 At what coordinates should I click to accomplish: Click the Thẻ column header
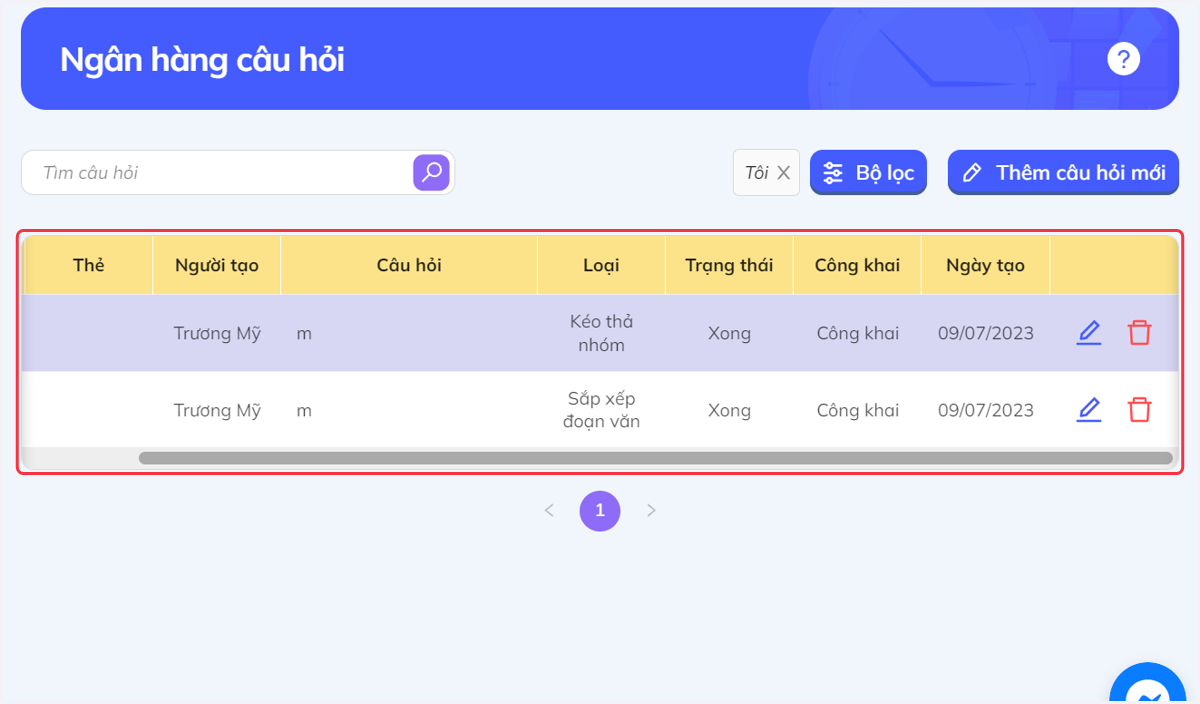[88, 265]
